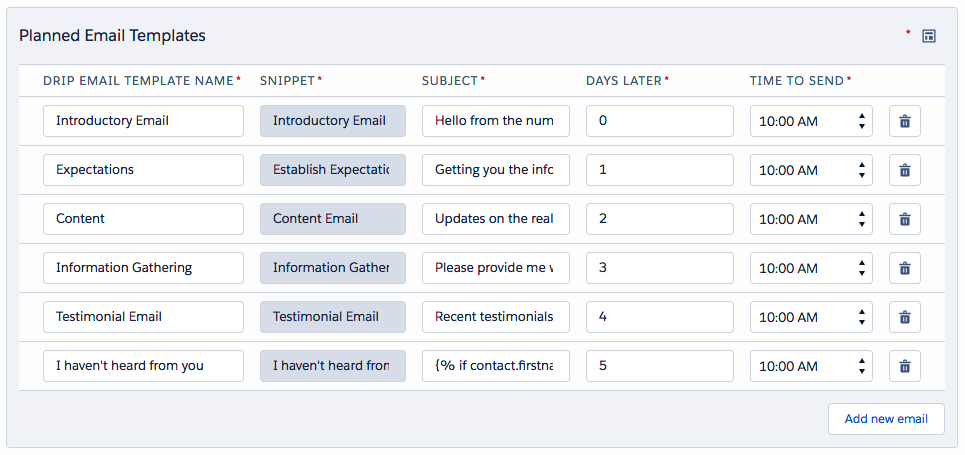Click days later field showing 3
The height and width of the screenshot is (455, 965).
point(659,268)
